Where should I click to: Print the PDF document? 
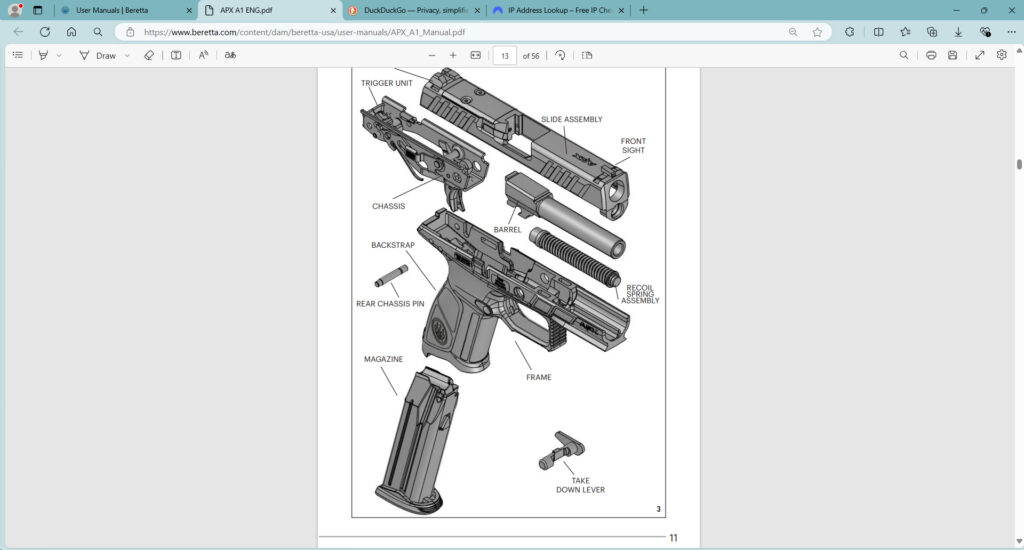click(931, 56)
